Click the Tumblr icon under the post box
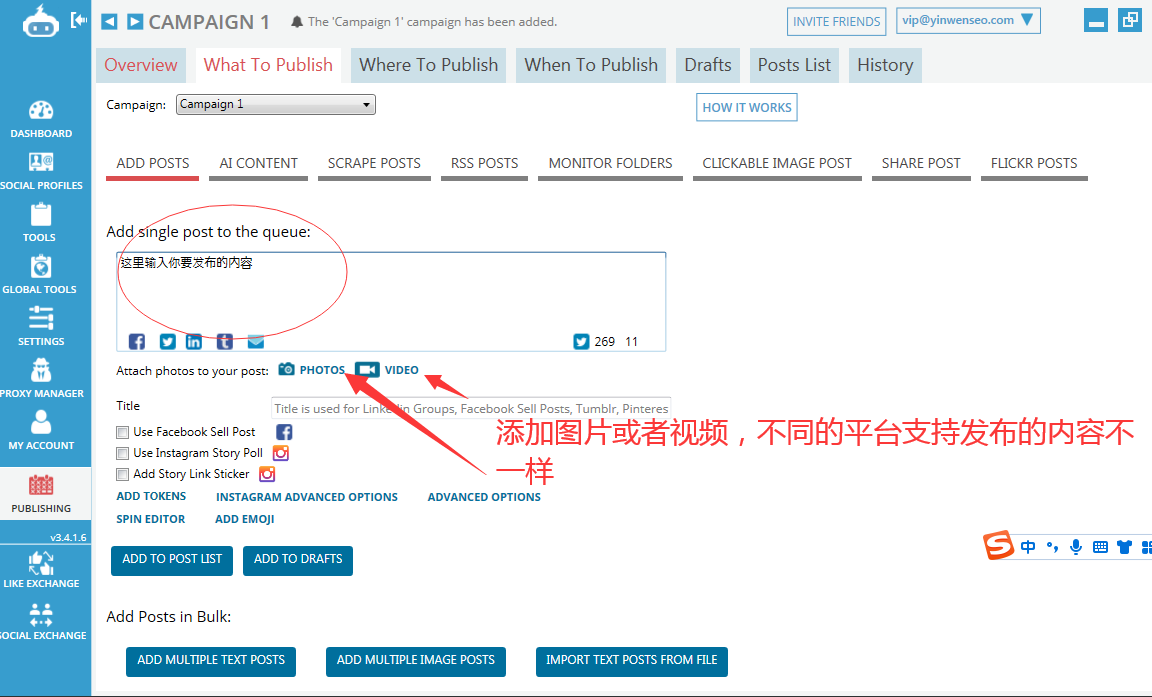 tap(224, 341)
